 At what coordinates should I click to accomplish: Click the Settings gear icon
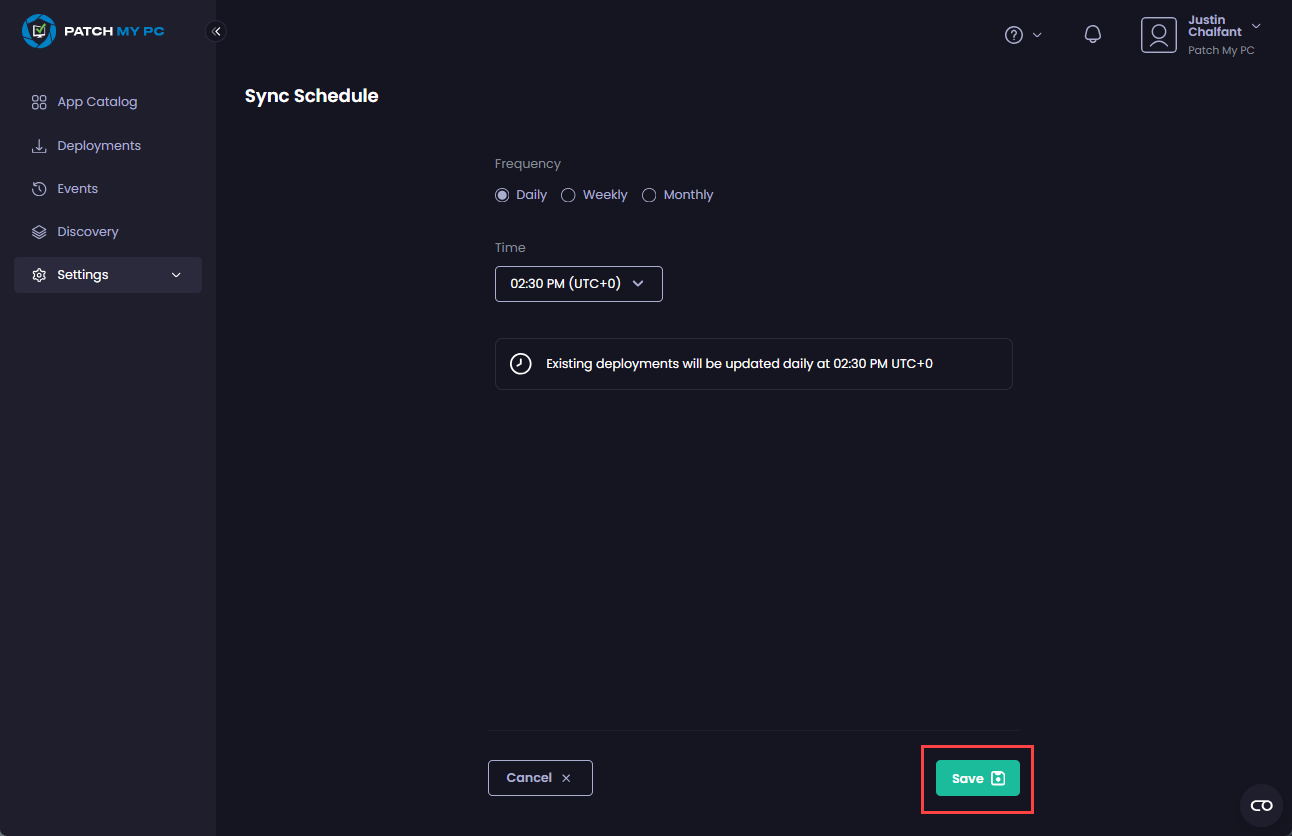(x=38, y=274)
